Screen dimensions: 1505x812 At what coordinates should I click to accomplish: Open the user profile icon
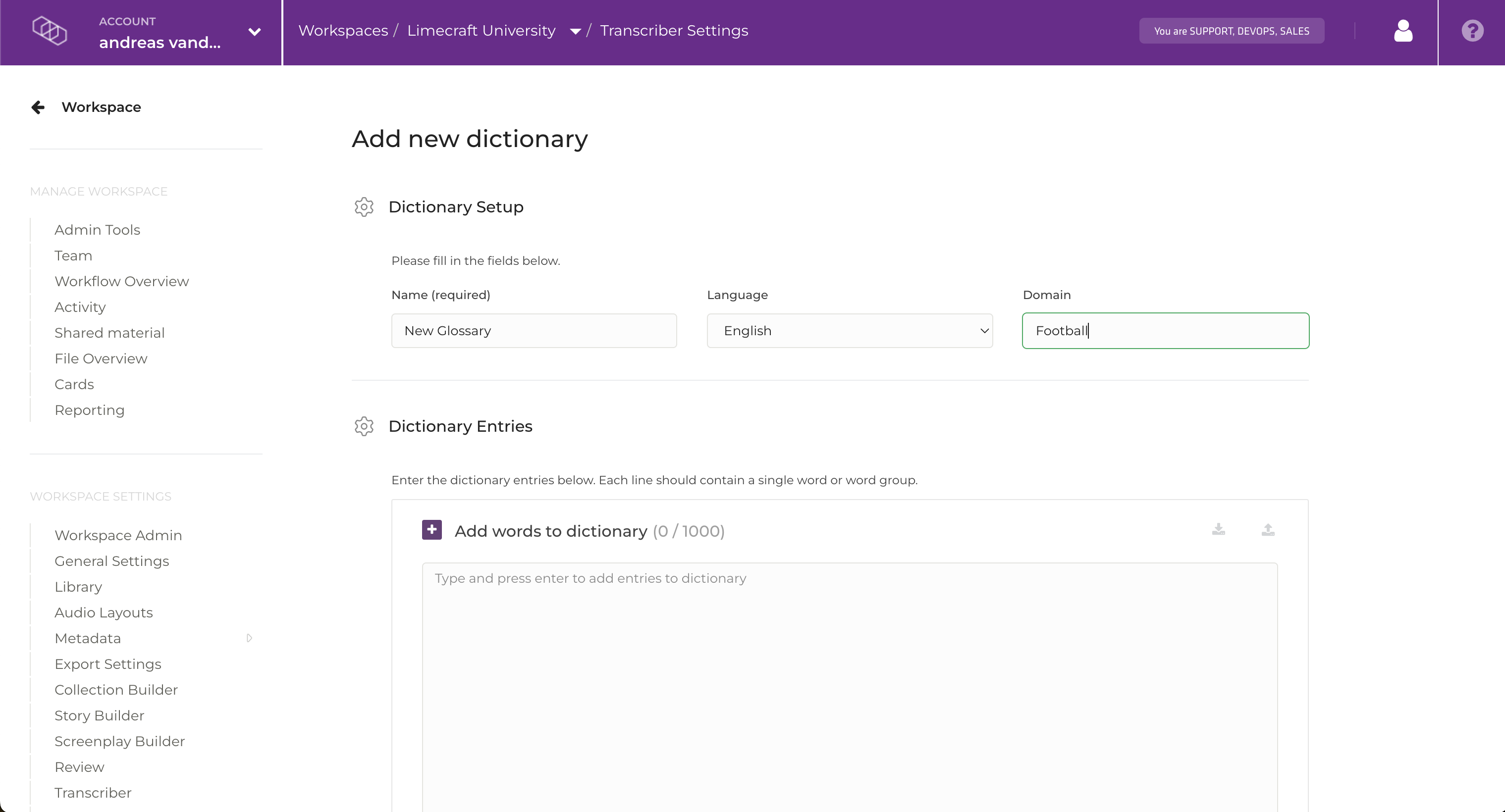1403,31
